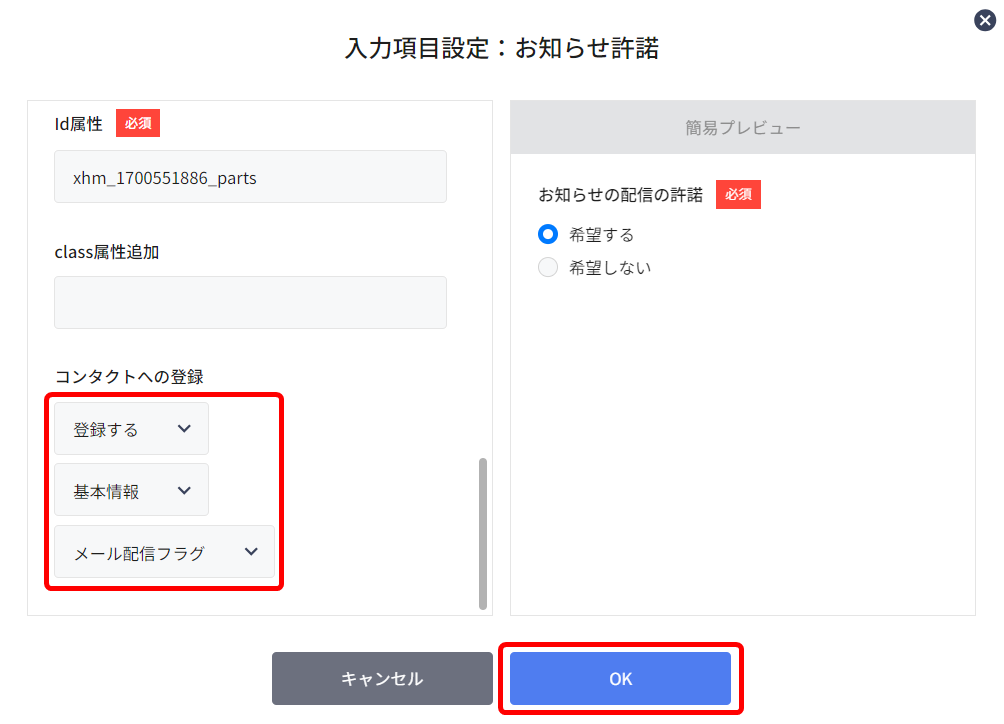The image size is (1004, 724).
Task: Confirm settings with the OK button
Action: tap(620, 679)
